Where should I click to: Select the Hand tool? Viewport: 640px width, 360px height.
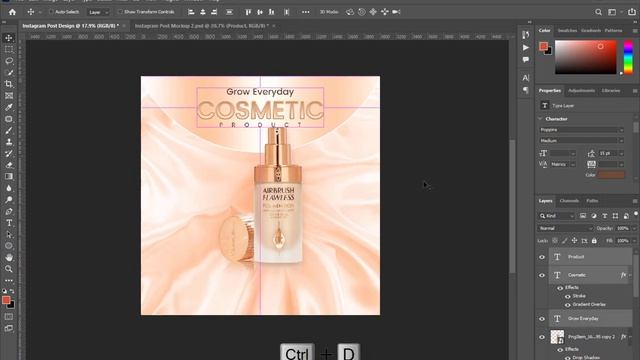[x=9, y=258]
